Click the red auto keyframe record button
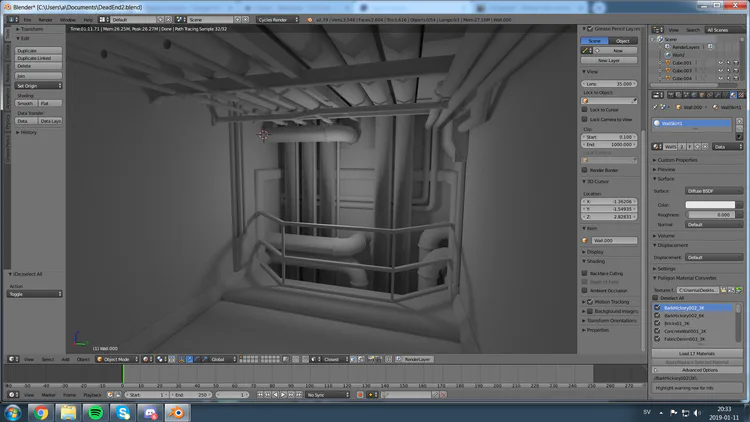750x422 pixels. click(360, 395)
